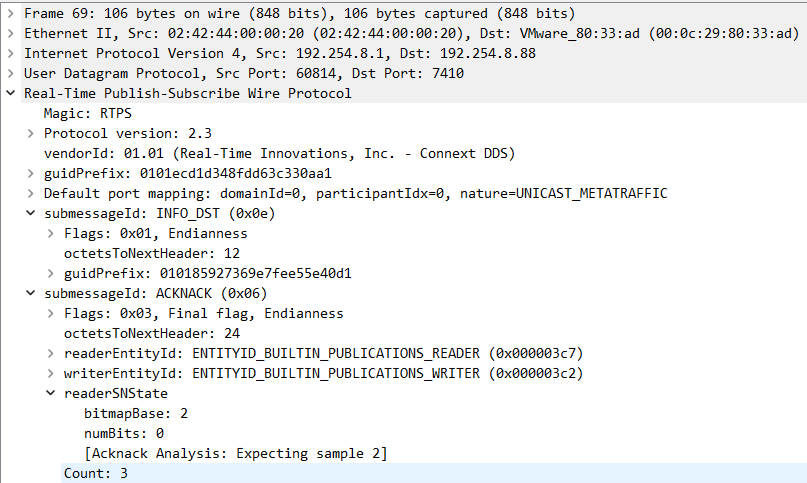Expand readerEntityId BUILTIN_PUBLICATIONS_READER arrow

51,353
